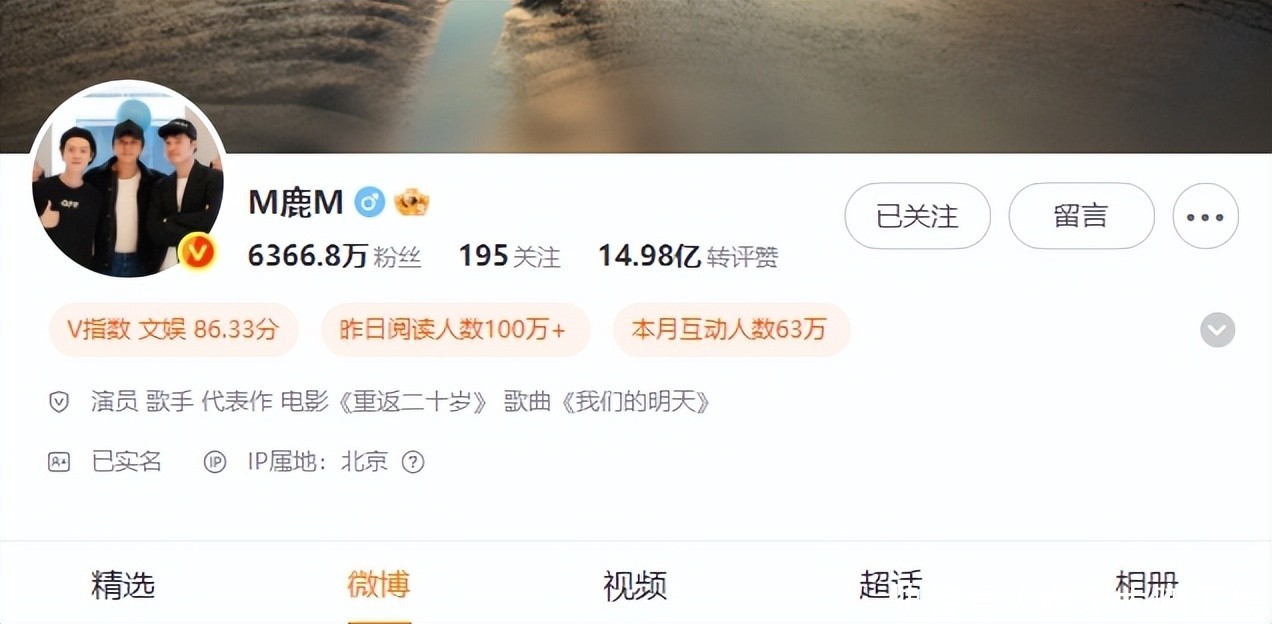
Task: Click the real-name ID card icon
Action: coord(59,462)
